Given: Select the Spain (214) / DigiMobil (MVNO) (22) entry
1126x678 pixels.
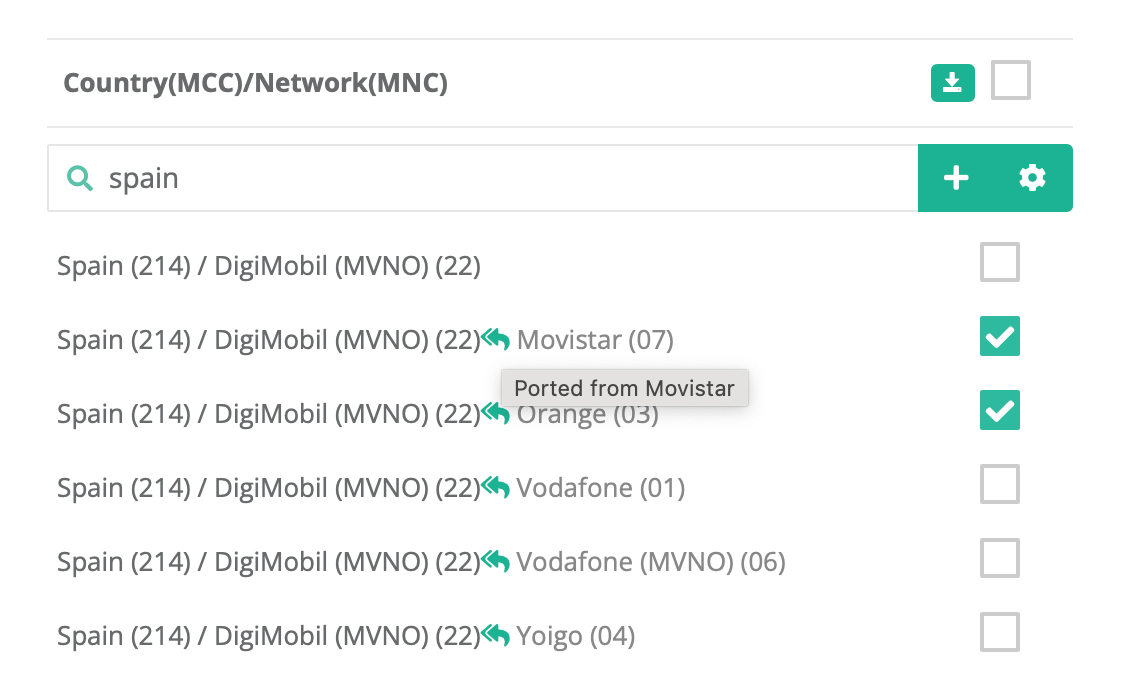Looking at the screenshot, I should 269,266.
